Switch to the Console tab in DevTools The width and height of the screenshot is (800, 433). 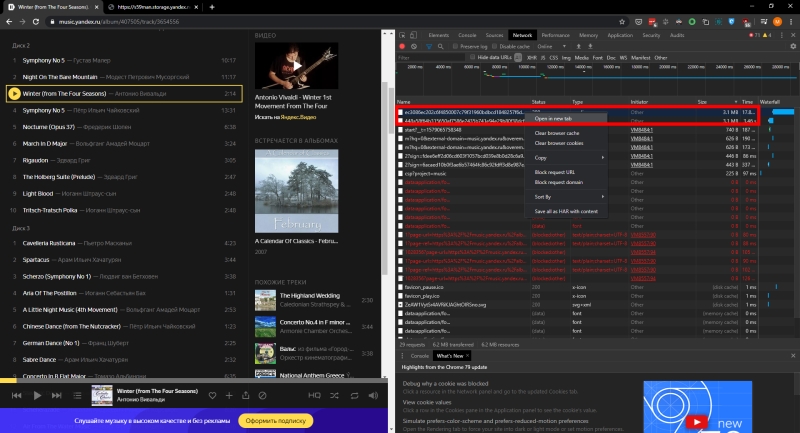[467, 35]
